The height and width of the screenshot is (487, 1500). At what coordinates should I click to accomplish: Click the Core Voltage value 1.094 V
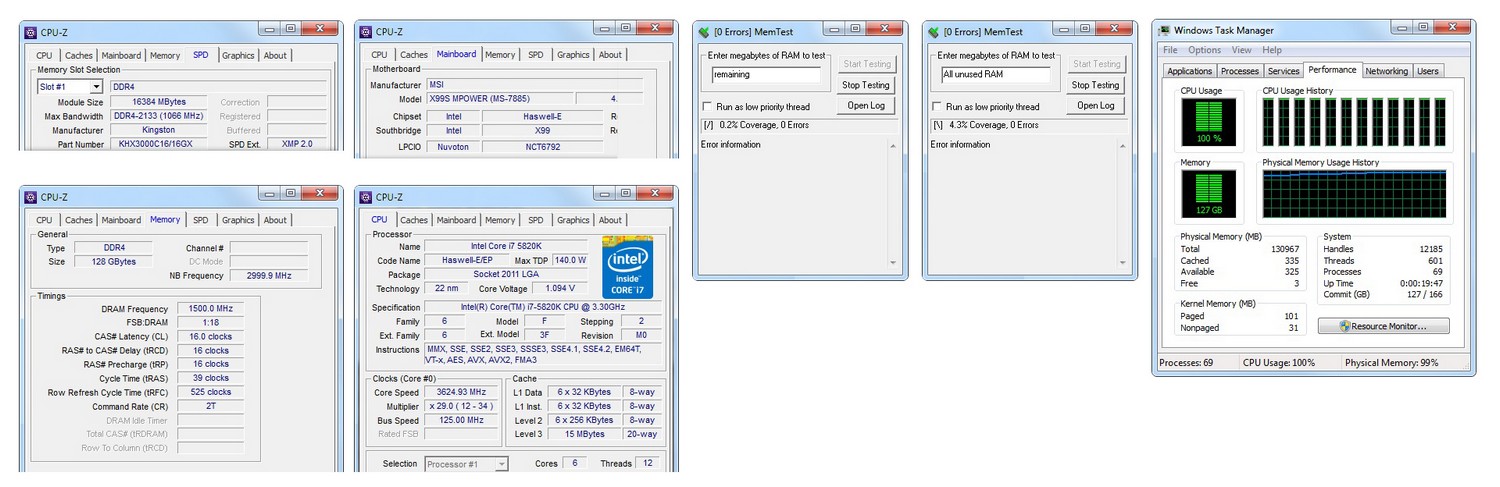(x=569, y=288)
